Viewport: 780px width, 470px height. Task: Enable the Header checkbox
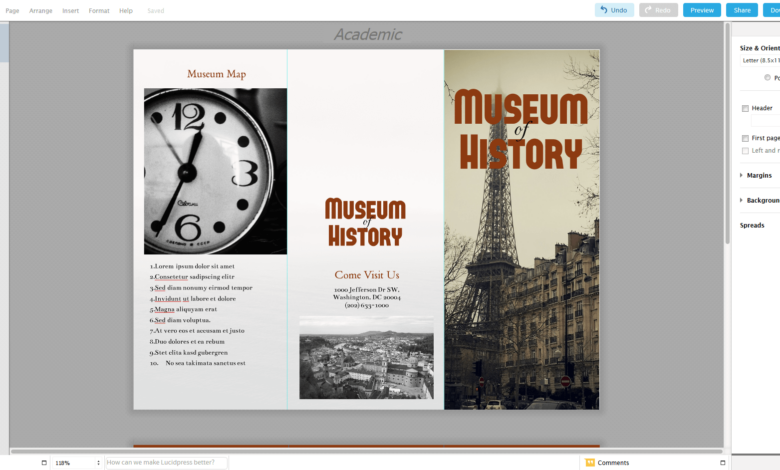(x=745, y=108)
